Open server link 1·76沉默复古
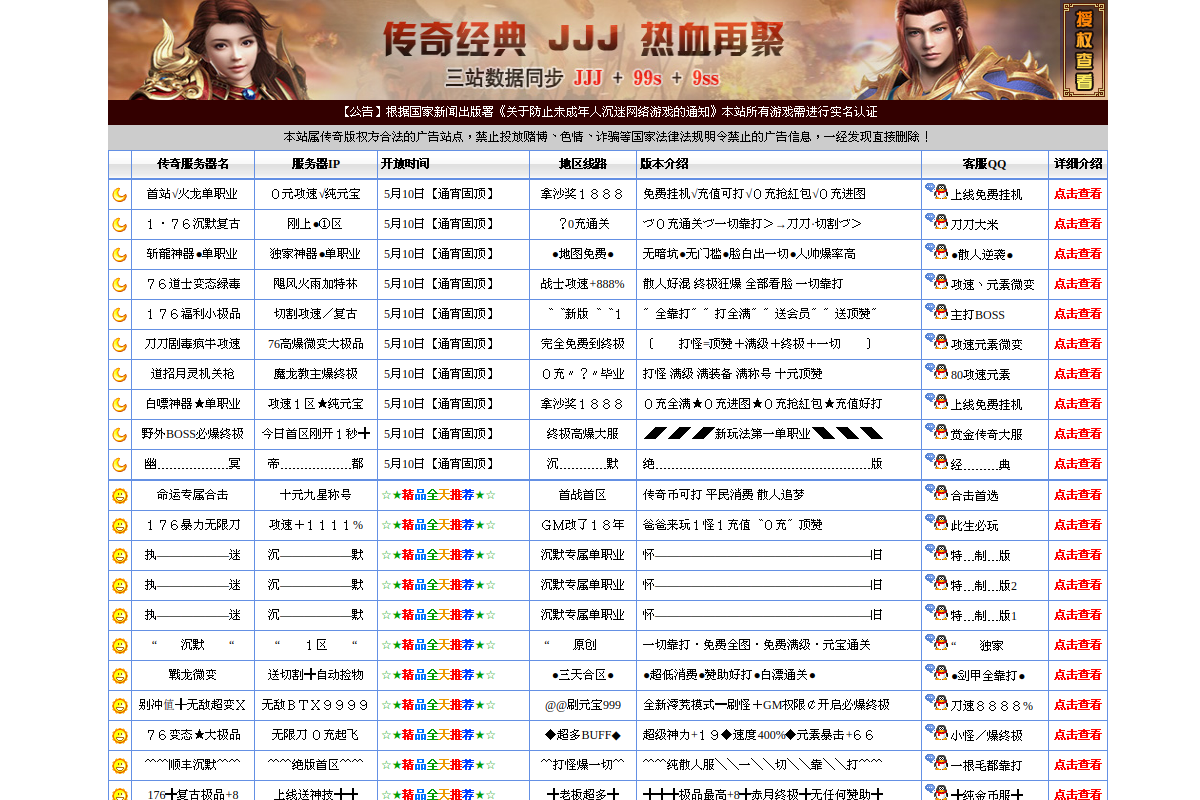Screen dimensions: 1200x800 click(x=192, y=224)
